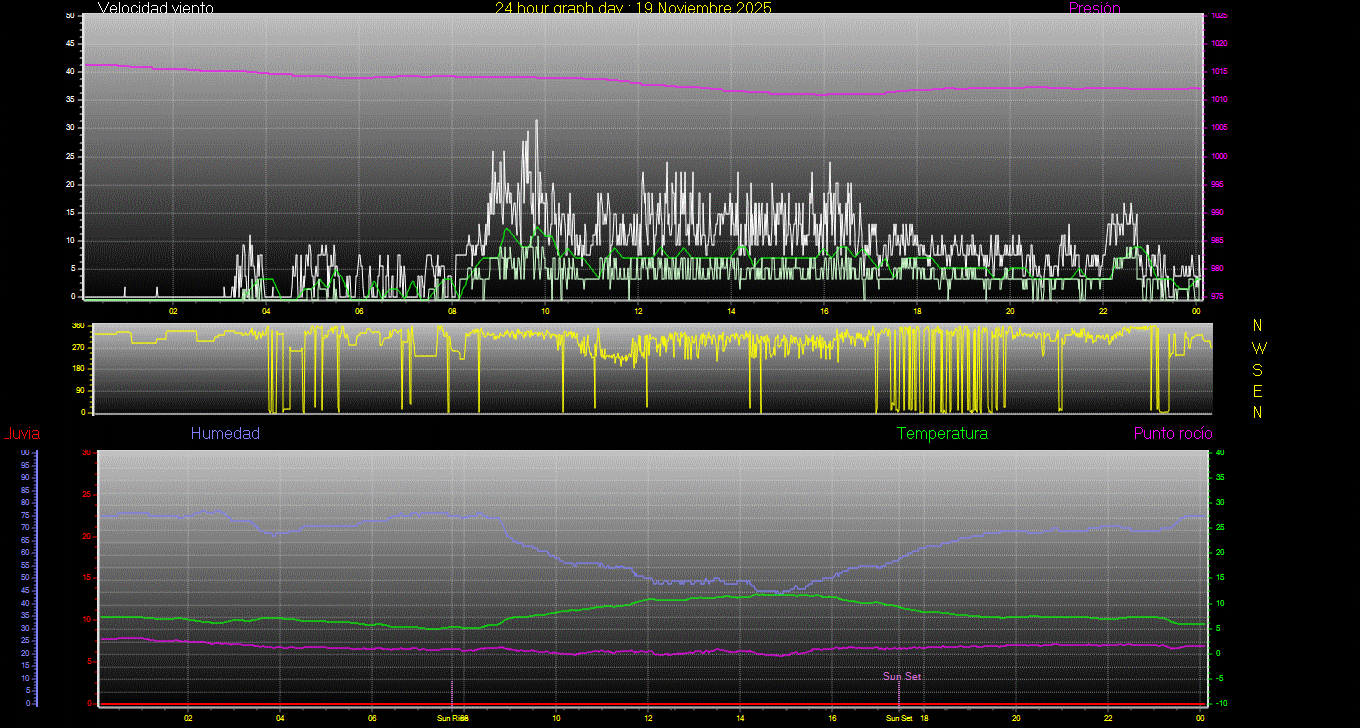This screenshot has width=1360, height=728.
Task: Click the 'Humedad' humidity legend label
Action: tap(225, 433)
